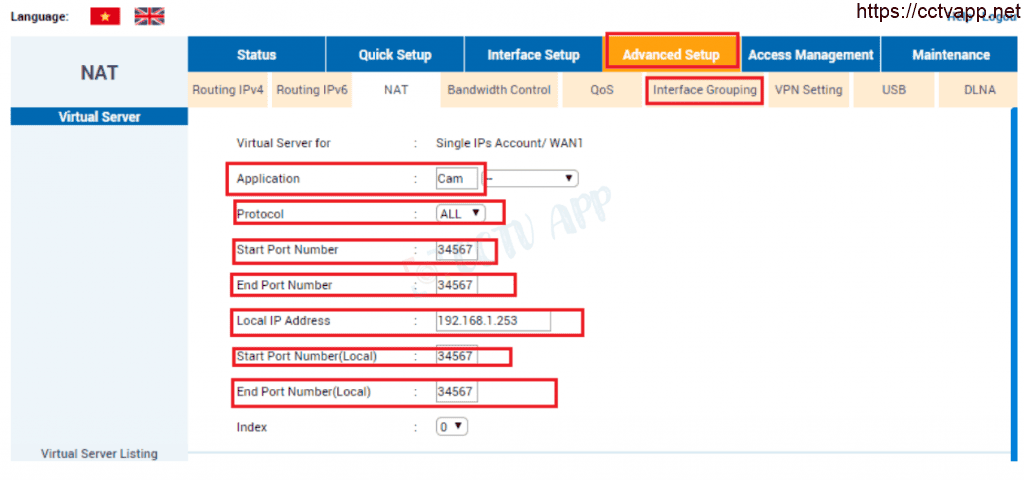
Task: Expand the Application preset dropdown
Action: click(x=532, y=179)
